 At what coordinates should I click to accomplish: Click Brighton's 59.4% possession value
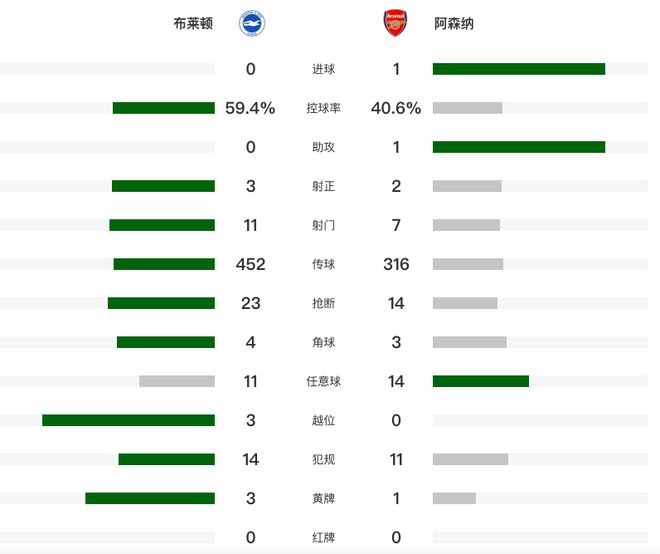(x=250, y=108)
